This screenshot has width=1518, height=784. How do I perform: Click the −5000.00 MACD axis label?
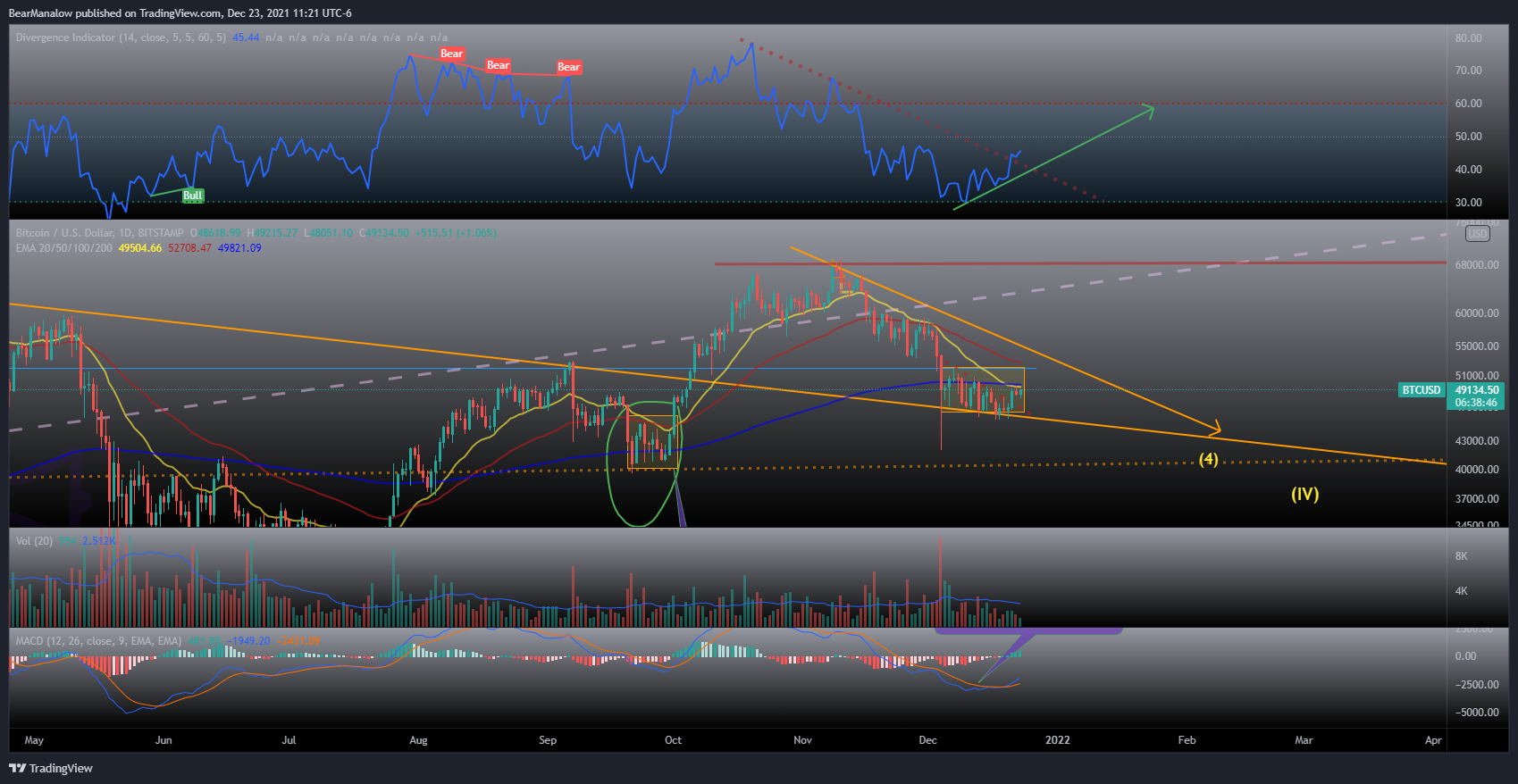point(1475,713)
